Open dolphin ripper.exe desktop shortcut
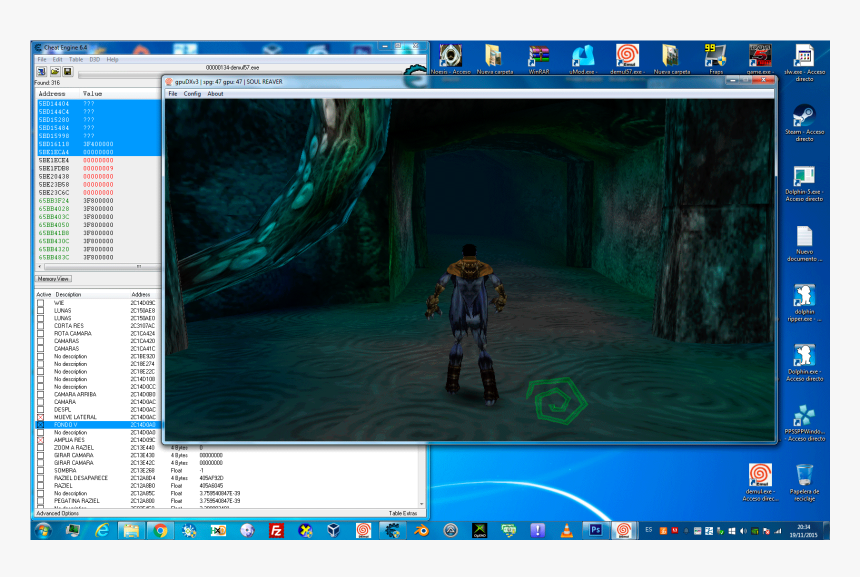This screenshot has height=577, width=860. 804,303
